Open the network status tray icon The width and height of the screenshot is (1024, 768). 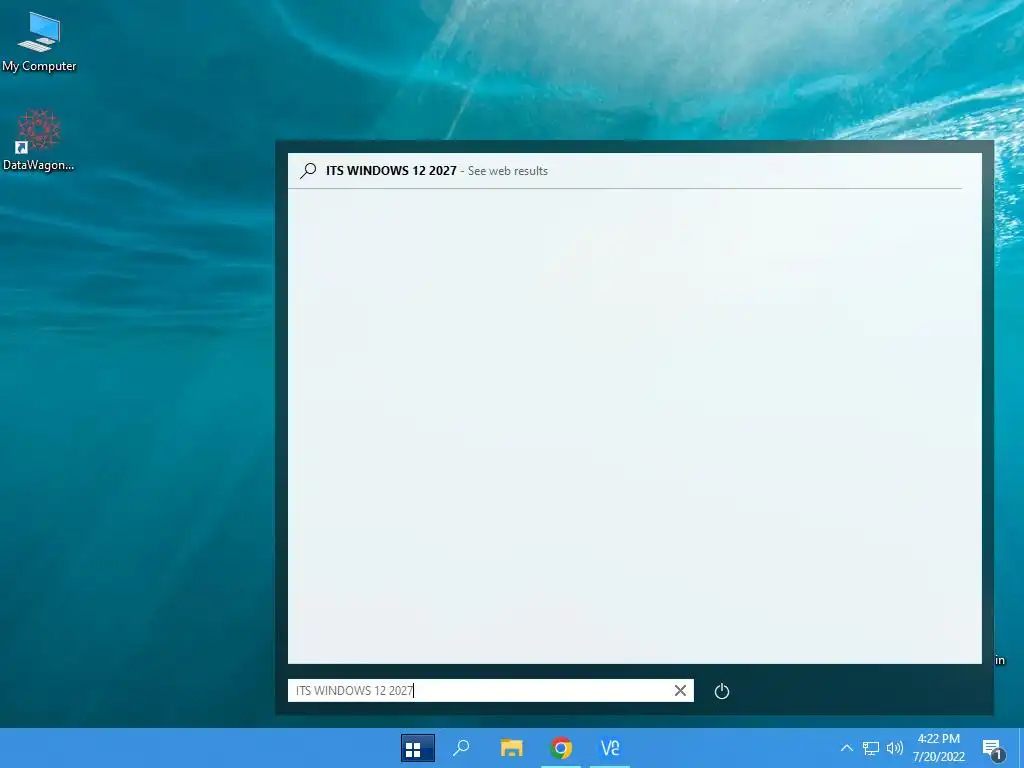click(x=871, y=748)
